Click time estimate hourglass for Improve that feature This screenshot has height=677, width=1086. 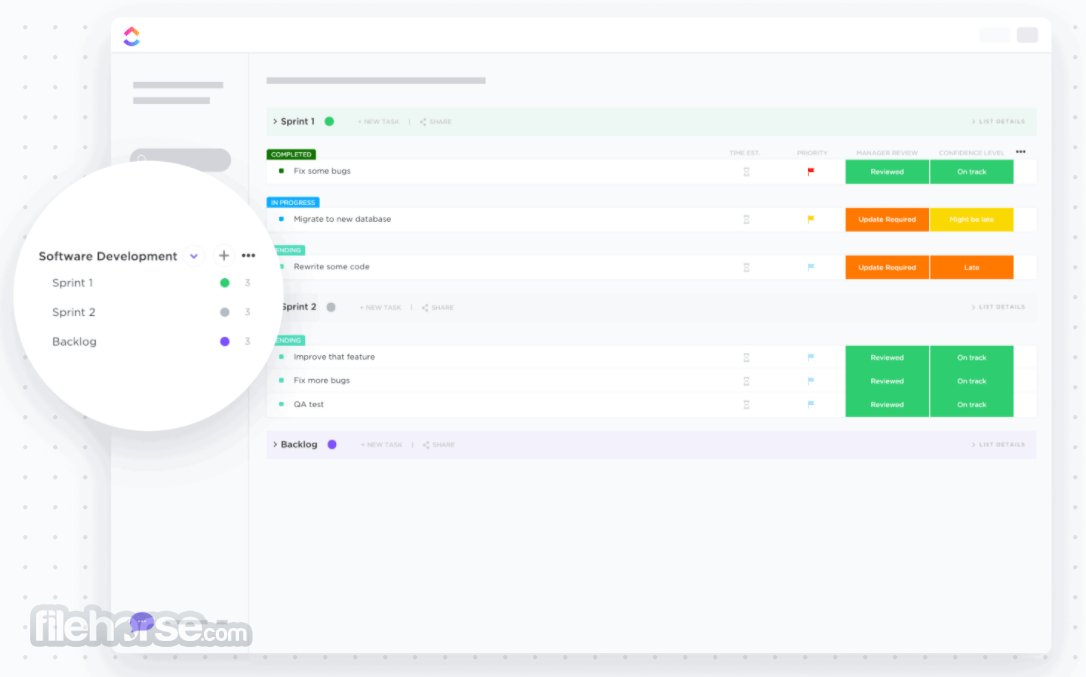(x=746, y=358)
